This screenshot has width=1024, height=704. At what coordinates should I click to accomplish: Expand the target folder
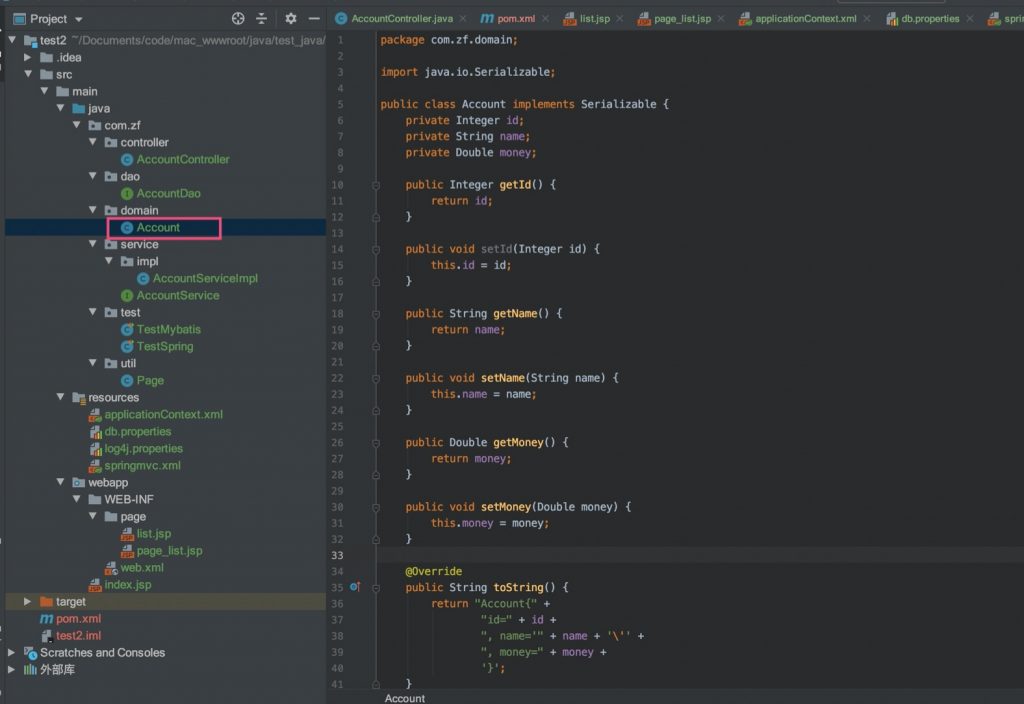pyautogui.click(x=27, y=601)
